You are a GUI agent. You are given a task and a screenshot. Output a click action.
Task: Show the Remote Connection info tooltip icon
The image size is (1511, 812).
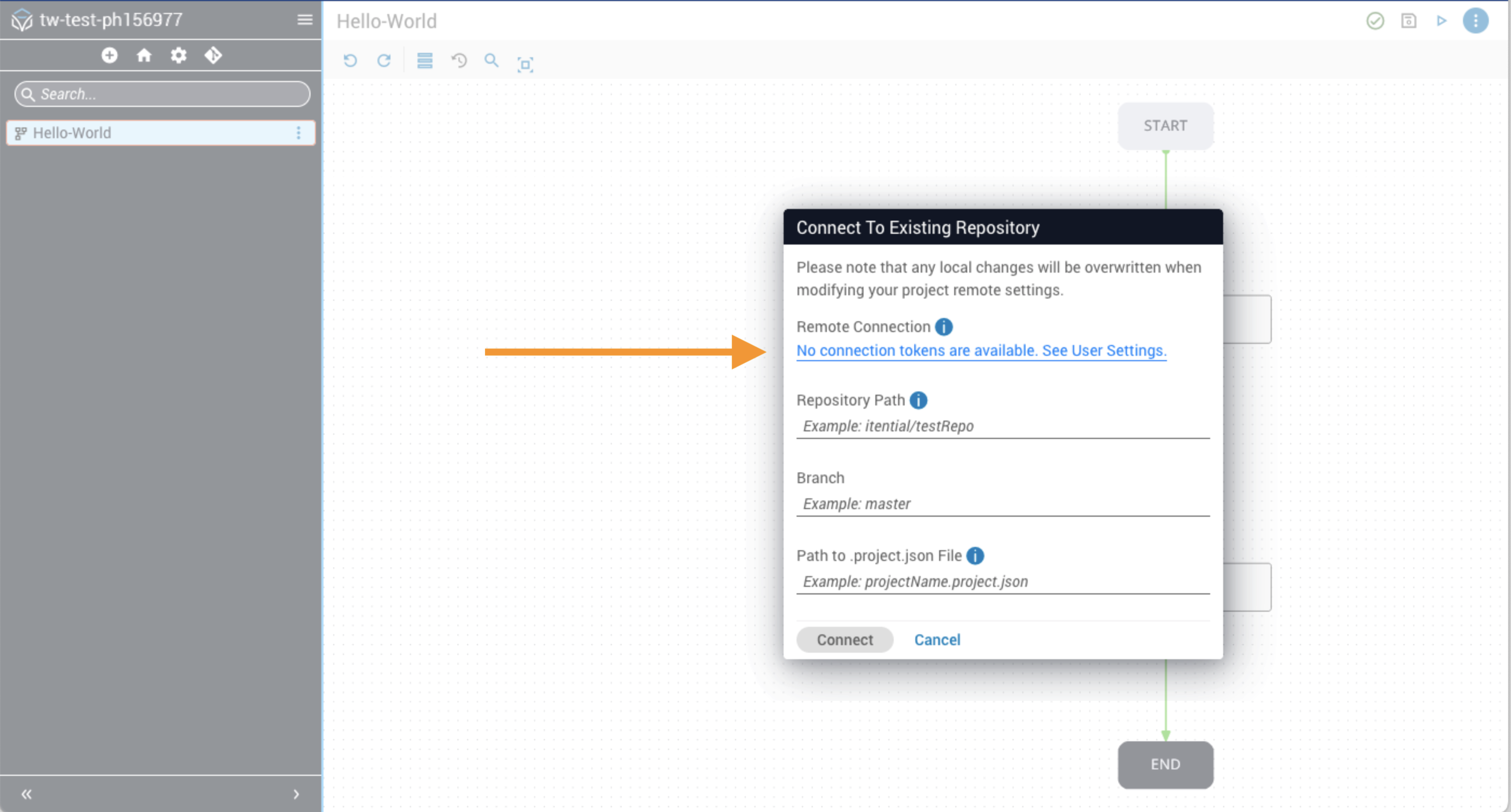coord(943,327)
